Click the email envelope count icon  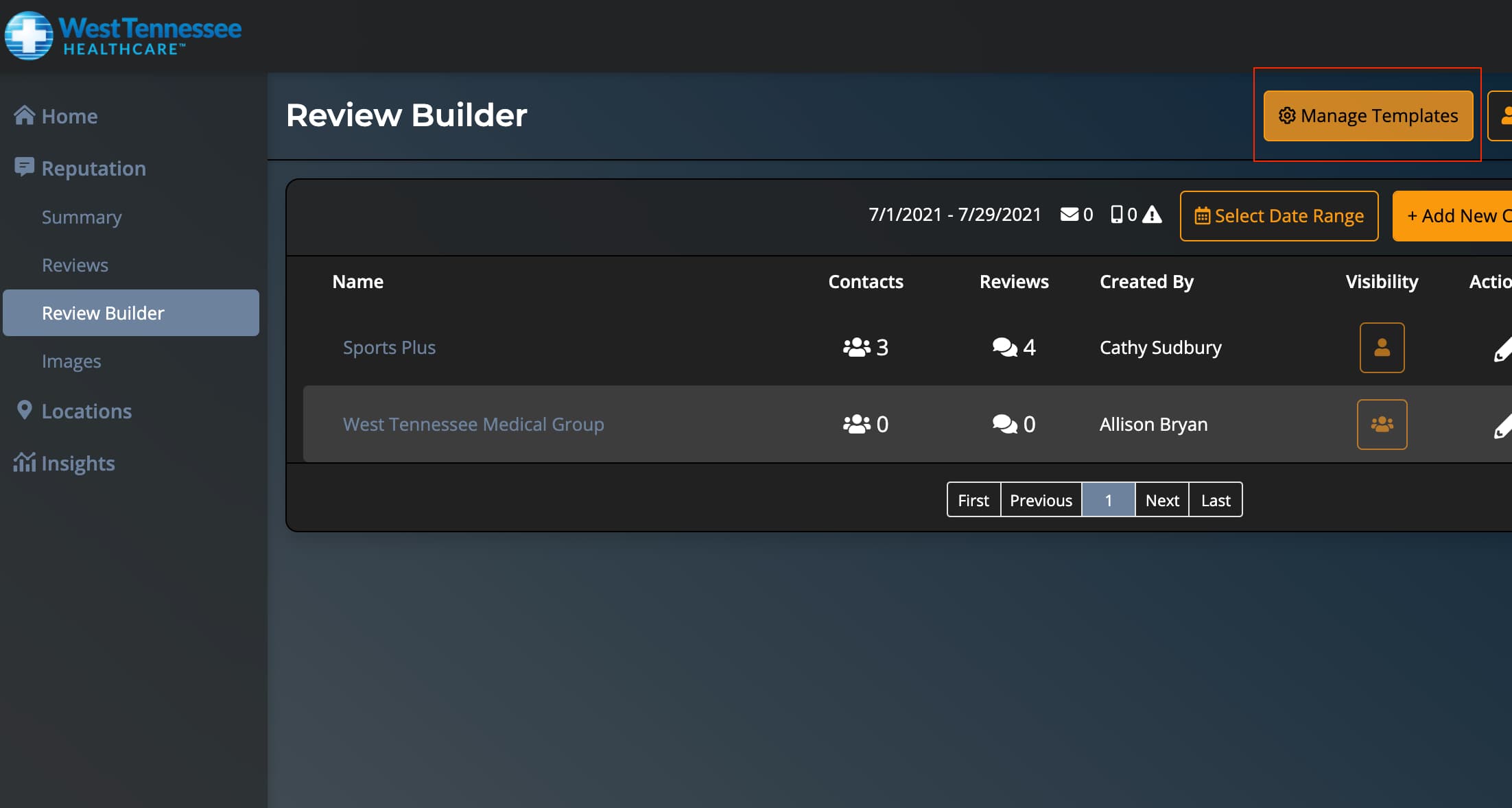1070,214
